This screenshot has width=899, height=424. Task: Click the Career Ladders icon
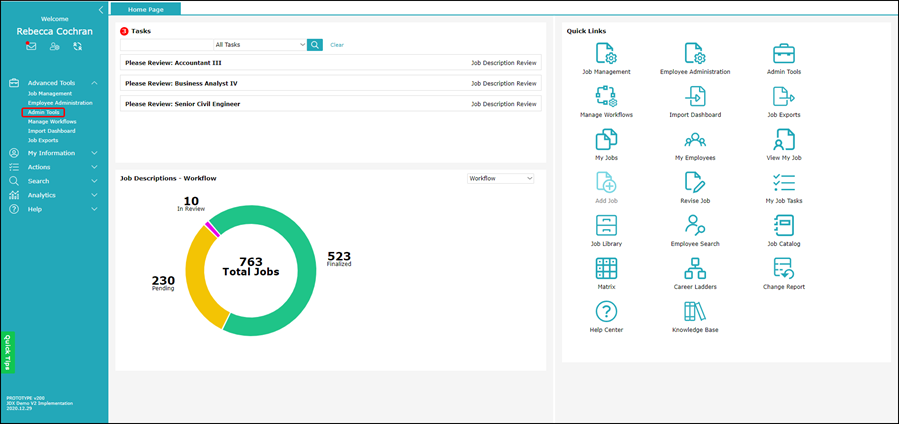(695, 268)
